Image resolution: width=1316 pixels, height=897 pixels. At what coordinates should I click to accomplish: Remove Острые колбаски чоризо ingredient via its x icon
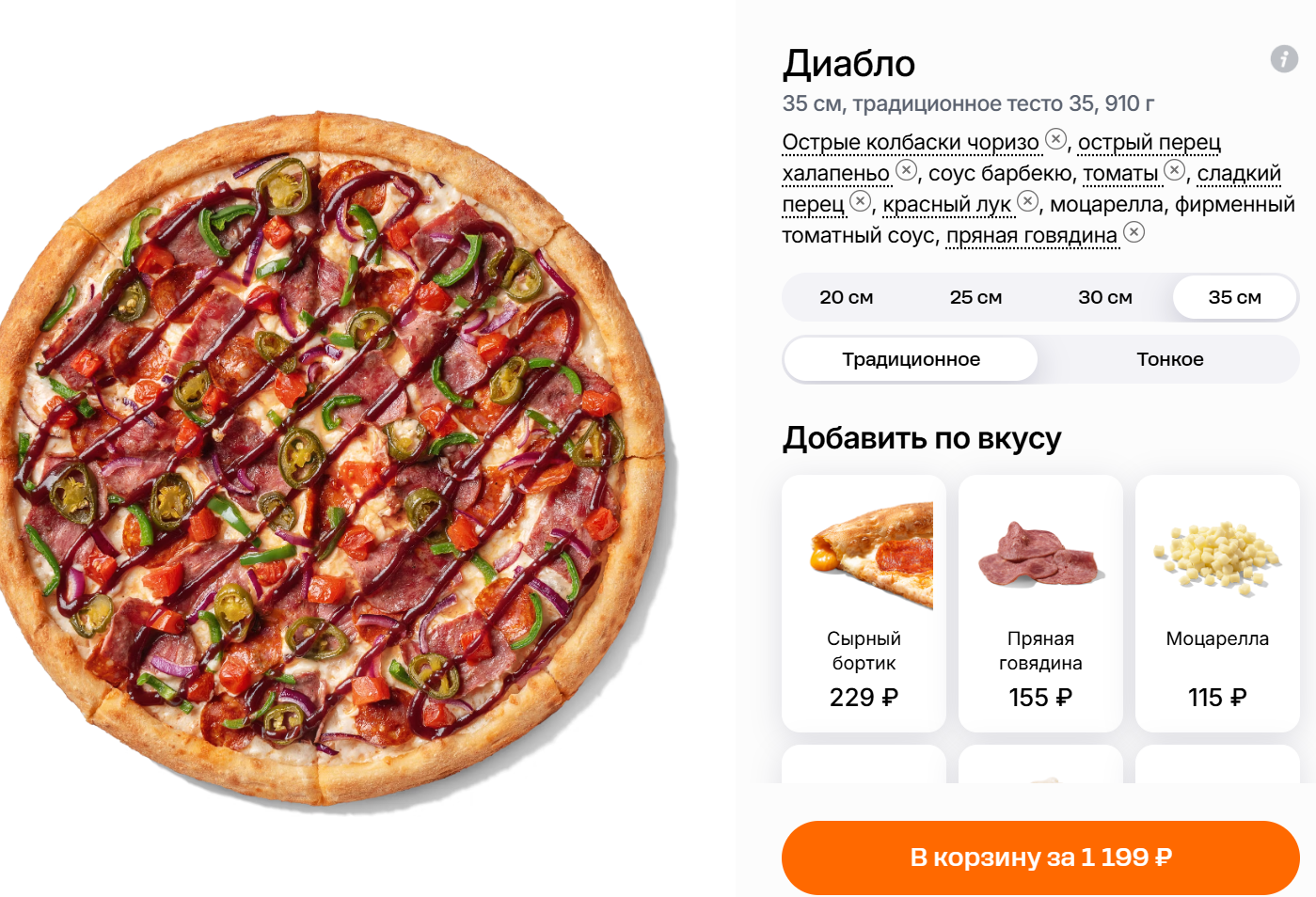point(1056,139)
